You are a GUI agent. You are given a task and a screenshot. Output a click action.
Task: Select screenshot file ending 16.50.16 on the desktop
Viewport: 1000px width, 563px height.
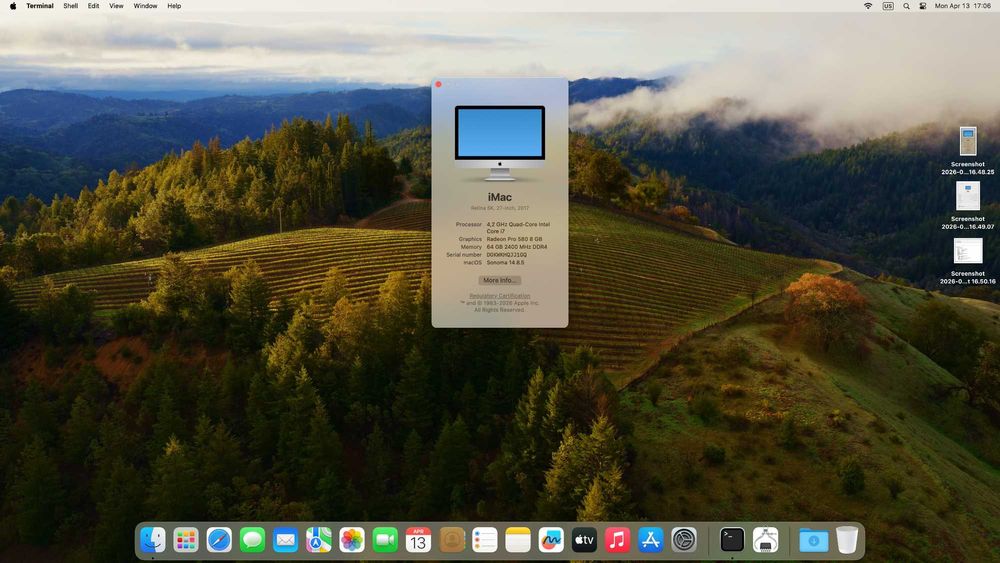pos(968,261)
